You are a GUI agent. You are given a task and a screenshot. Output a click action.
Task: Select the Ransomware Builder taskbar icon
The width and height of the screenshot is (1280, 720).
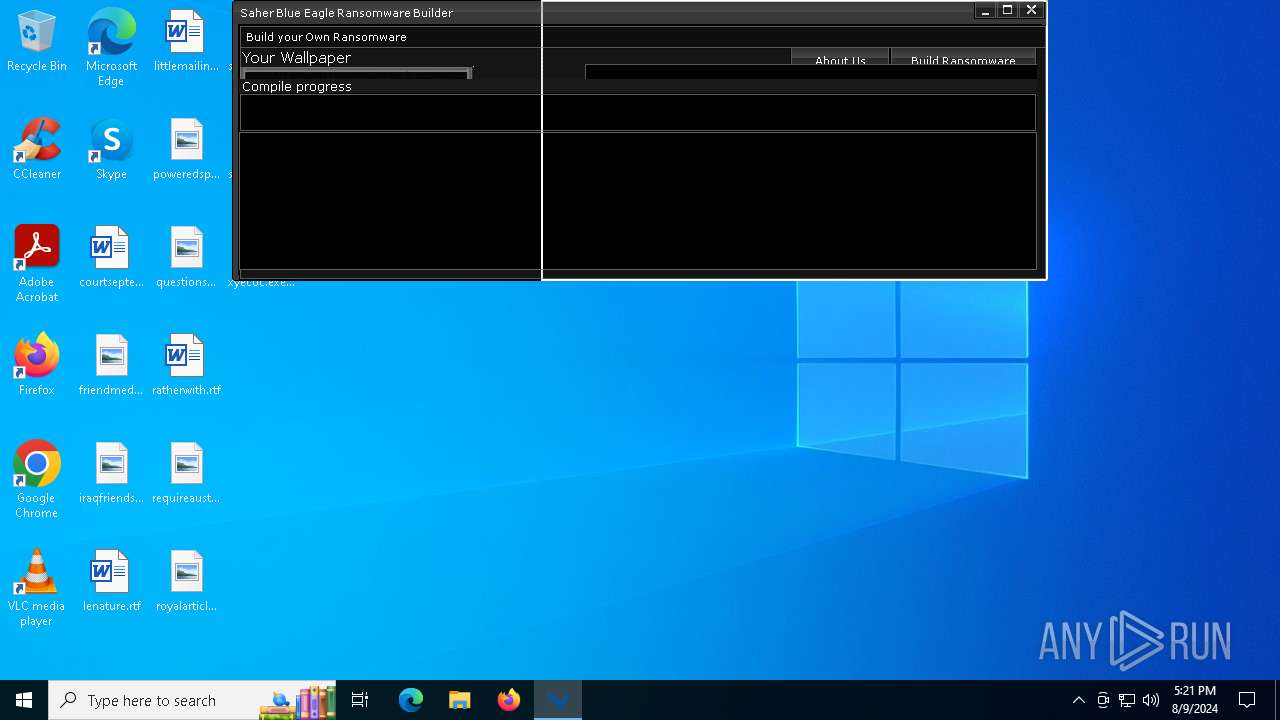click(x=558, y=700)
